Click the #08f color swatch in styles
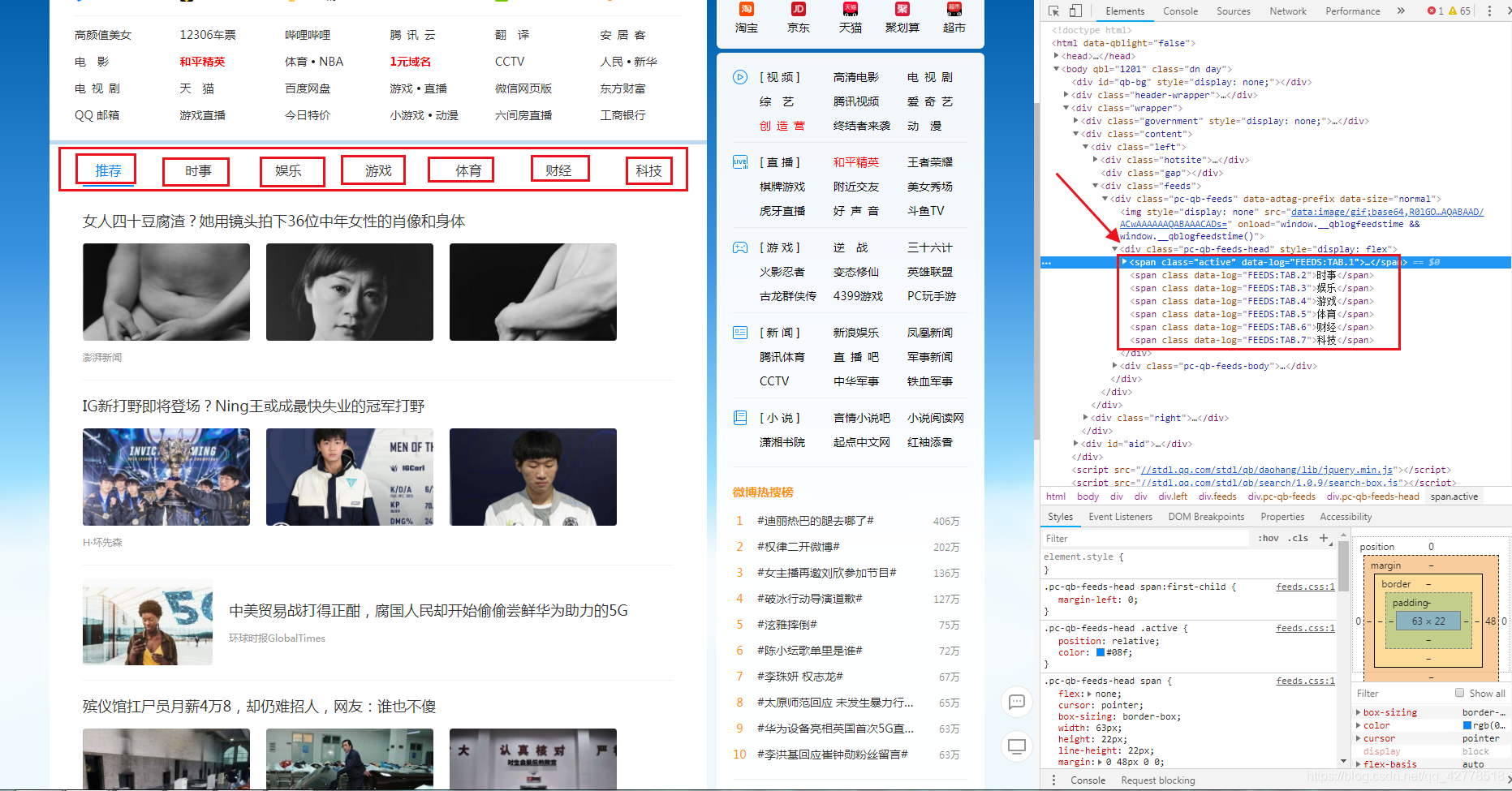The width and height of the screenshot is (1512, 791). pos(1101,652)
